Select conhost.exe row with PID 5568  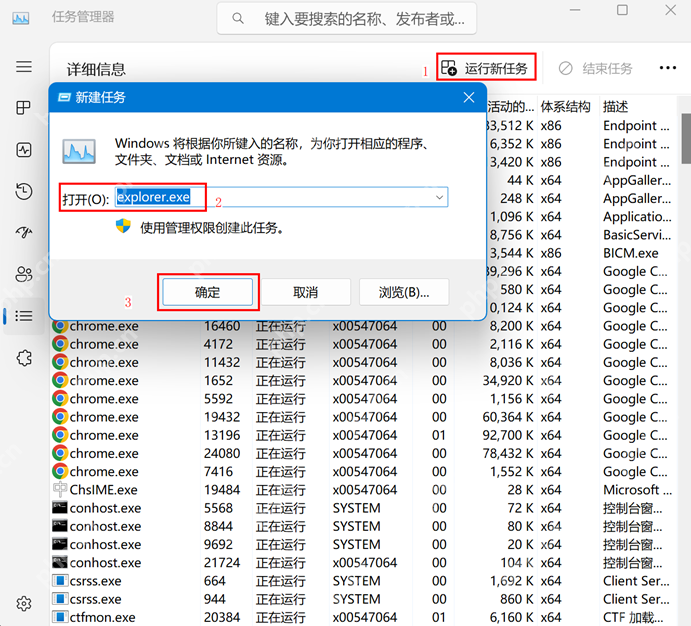(362, 508)
